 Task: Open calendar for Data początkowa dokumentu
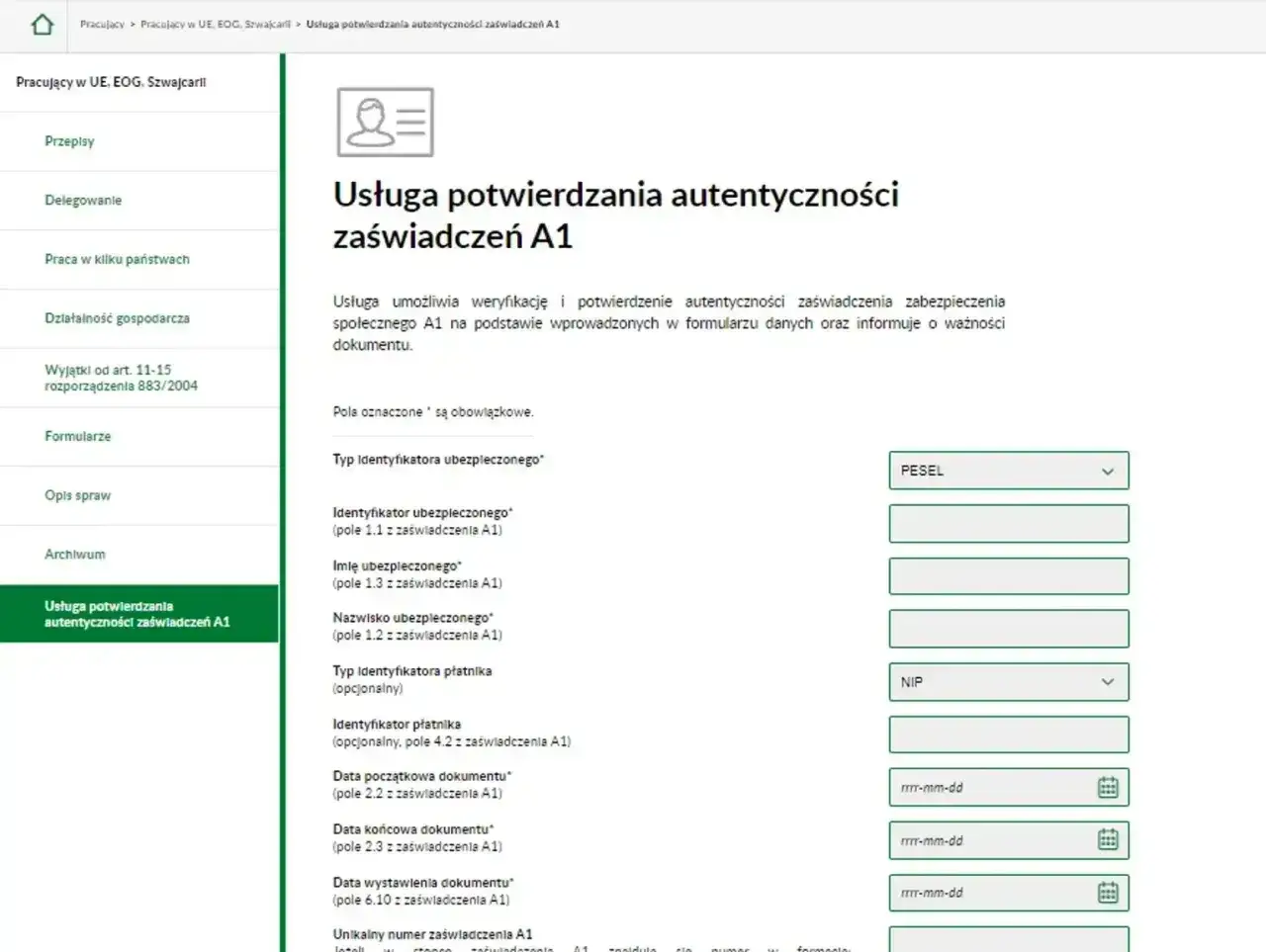coord(1108,788)
